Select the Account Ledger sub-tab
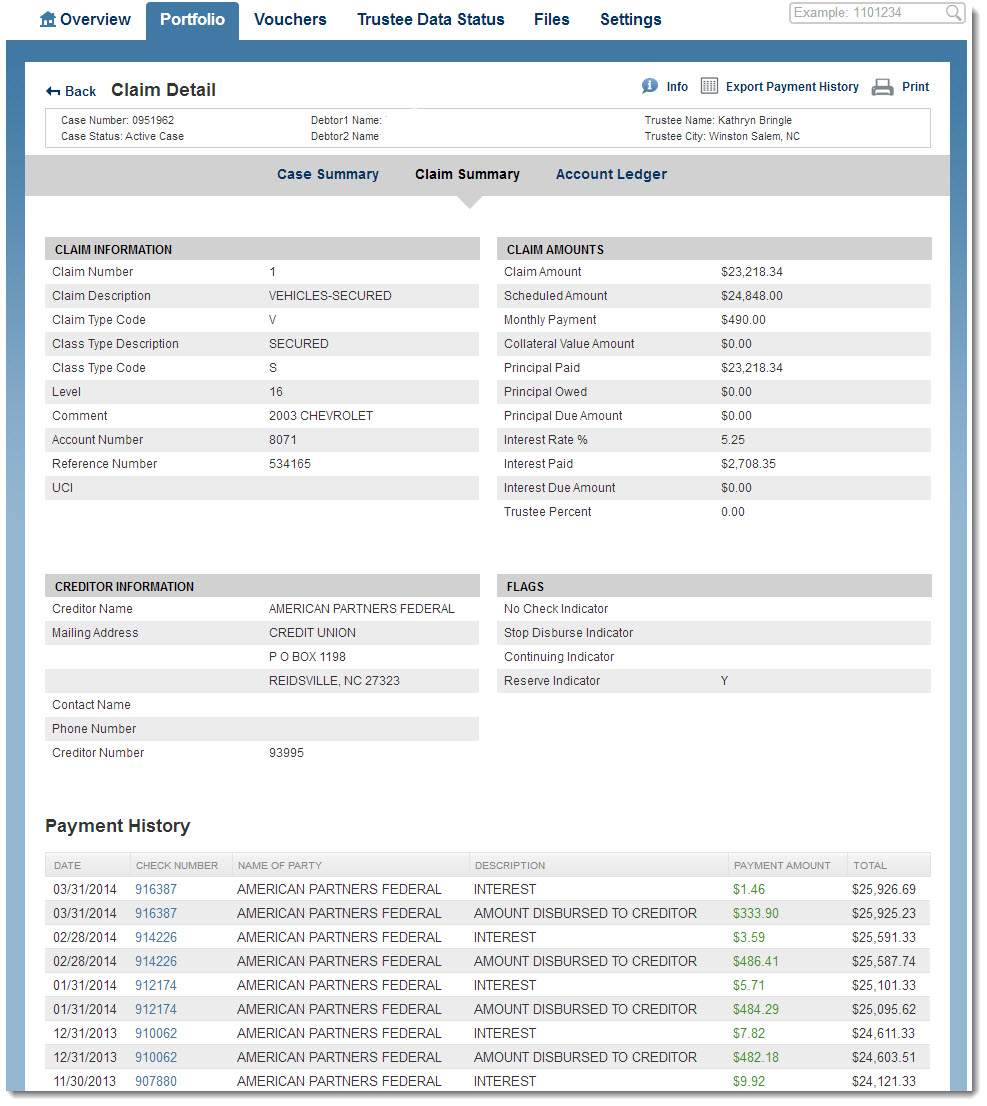Image resolution: width=987 pixels, height=1106 pixels. 611,174
